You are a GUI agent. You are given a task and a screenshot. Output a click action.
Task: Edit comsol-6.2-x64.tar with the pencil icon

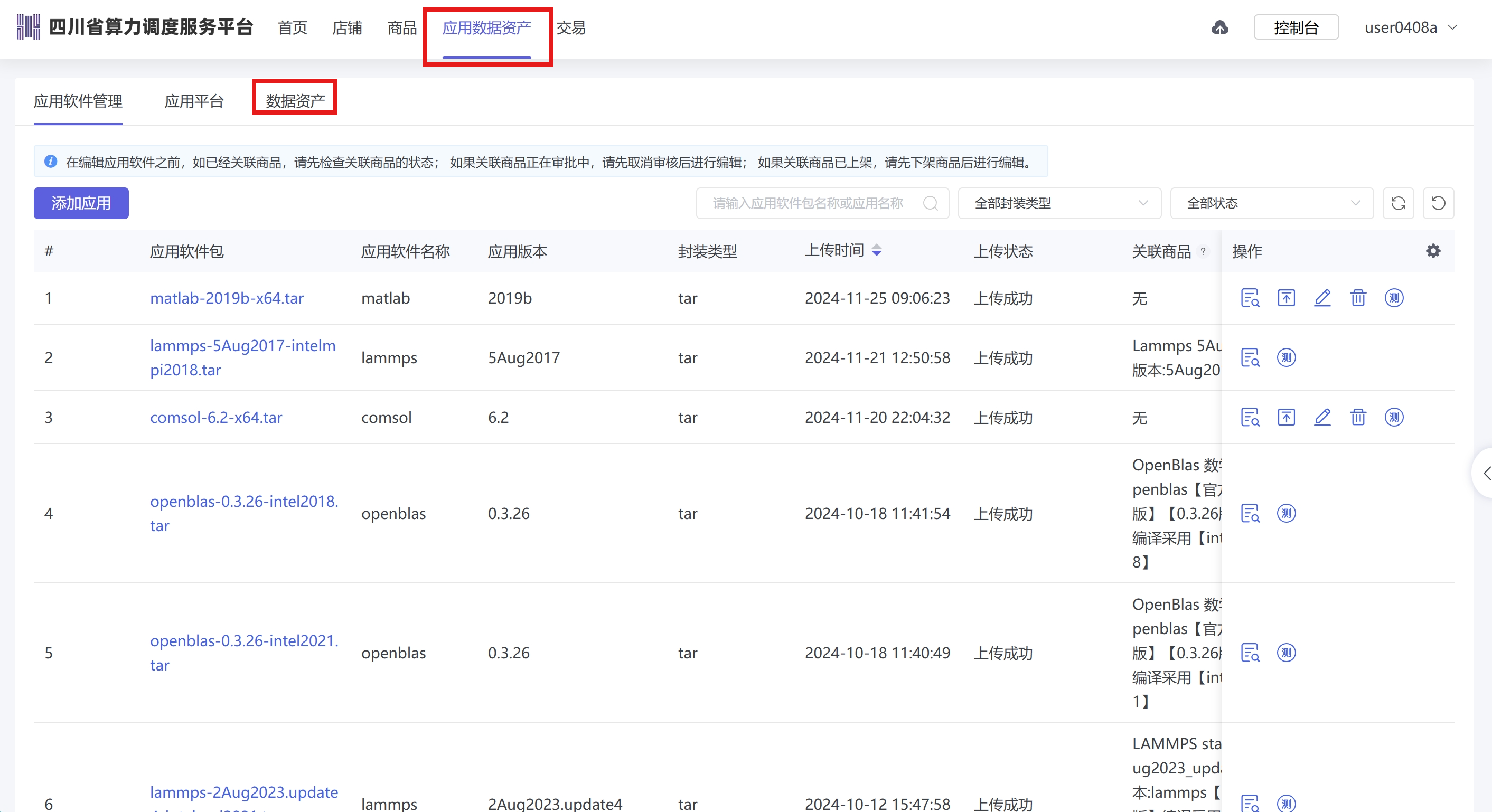click(1322, 417)
